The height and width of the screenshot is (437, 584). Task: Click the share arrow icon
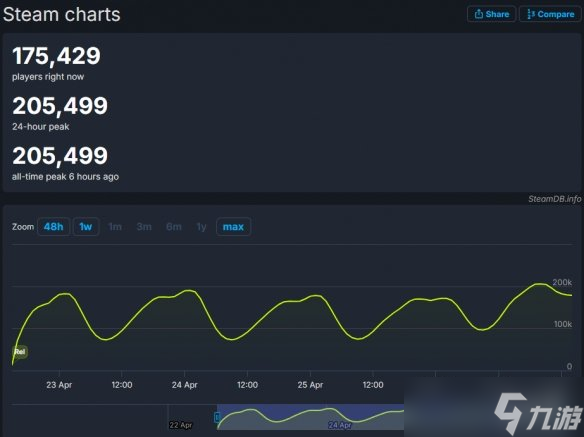(x=479, y=14)
